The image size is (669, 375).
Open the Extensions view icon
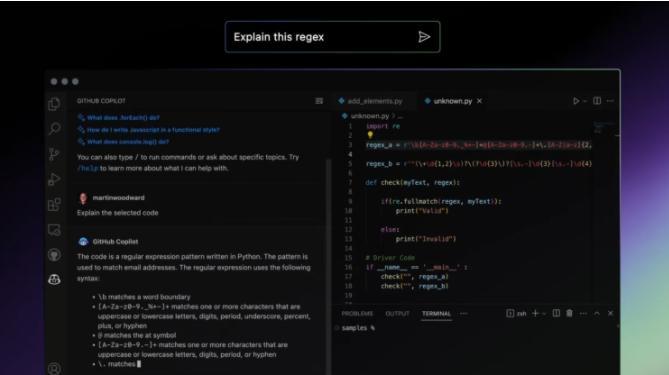[54, 204]
